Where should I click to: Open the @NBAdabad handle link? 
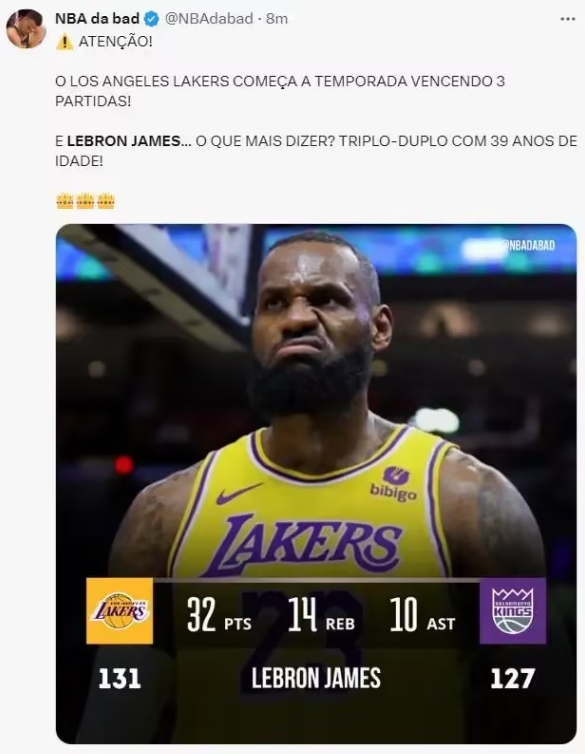click(209, 19)
